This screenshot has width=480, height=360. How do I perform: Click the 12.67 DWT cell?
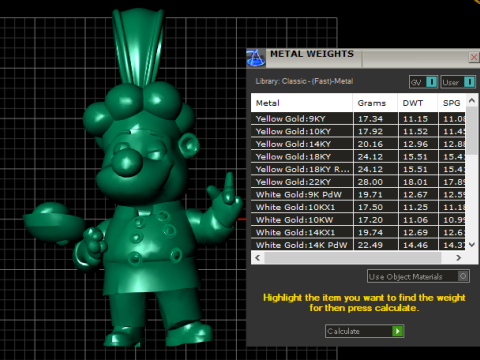[x=418, y=195]
